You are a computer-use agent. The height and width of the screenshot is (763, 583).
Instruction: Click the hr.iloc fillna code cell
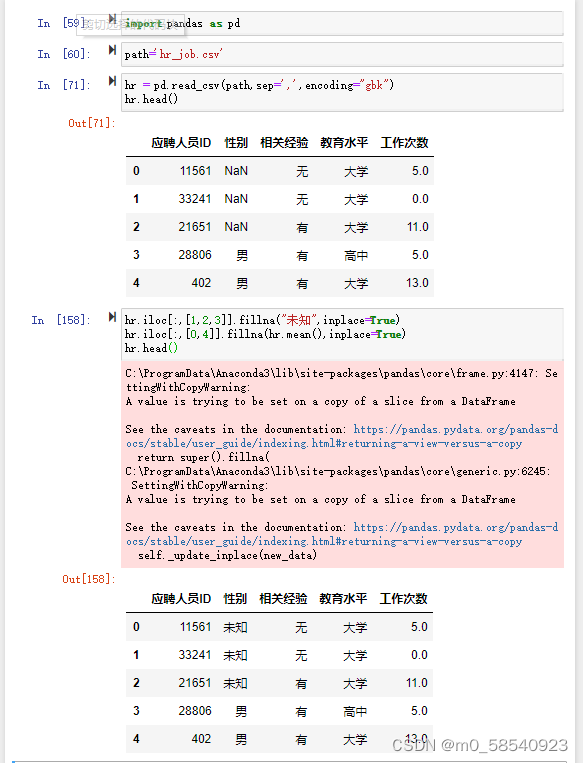click(342, 334)
